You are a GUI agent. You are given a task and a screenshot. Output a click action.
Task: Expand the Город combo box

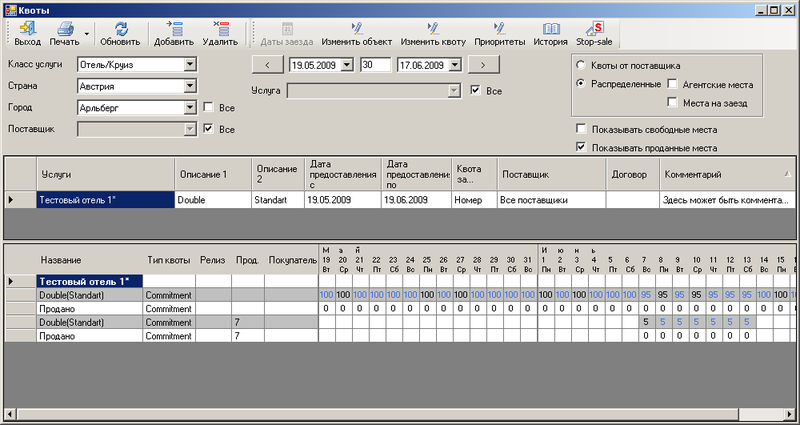[x=189, y=107]
